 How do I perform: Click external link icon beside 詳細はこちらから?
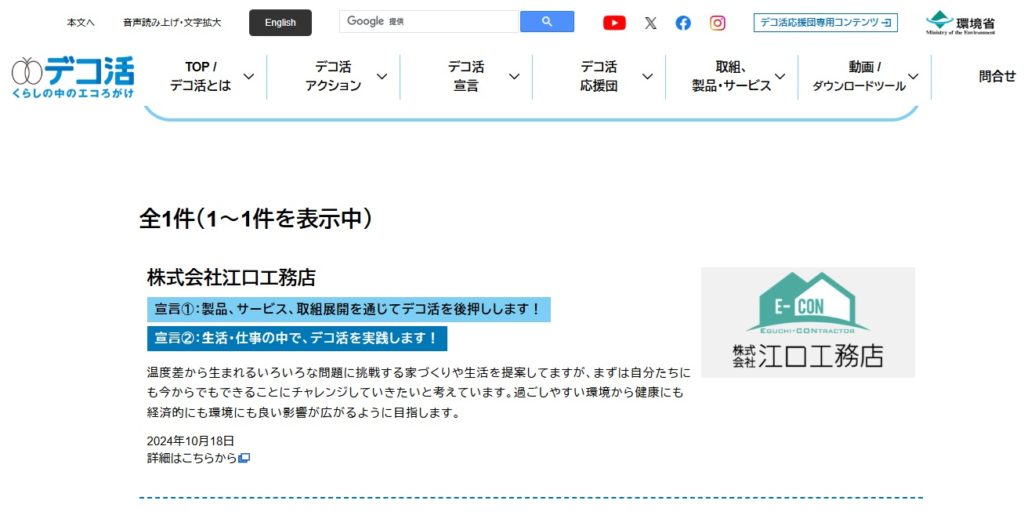[x=244, y=458]
